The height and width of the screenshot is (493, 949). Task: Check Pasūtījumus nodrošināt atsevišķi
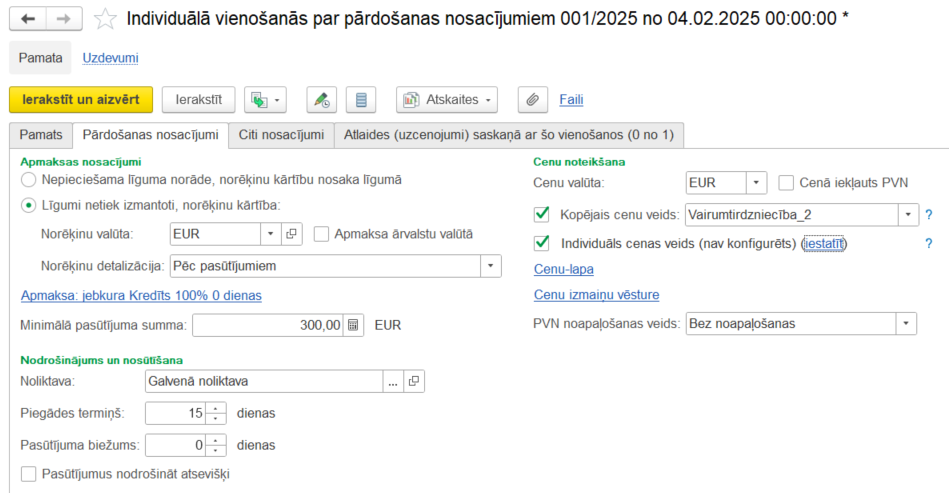pos(28,474)
